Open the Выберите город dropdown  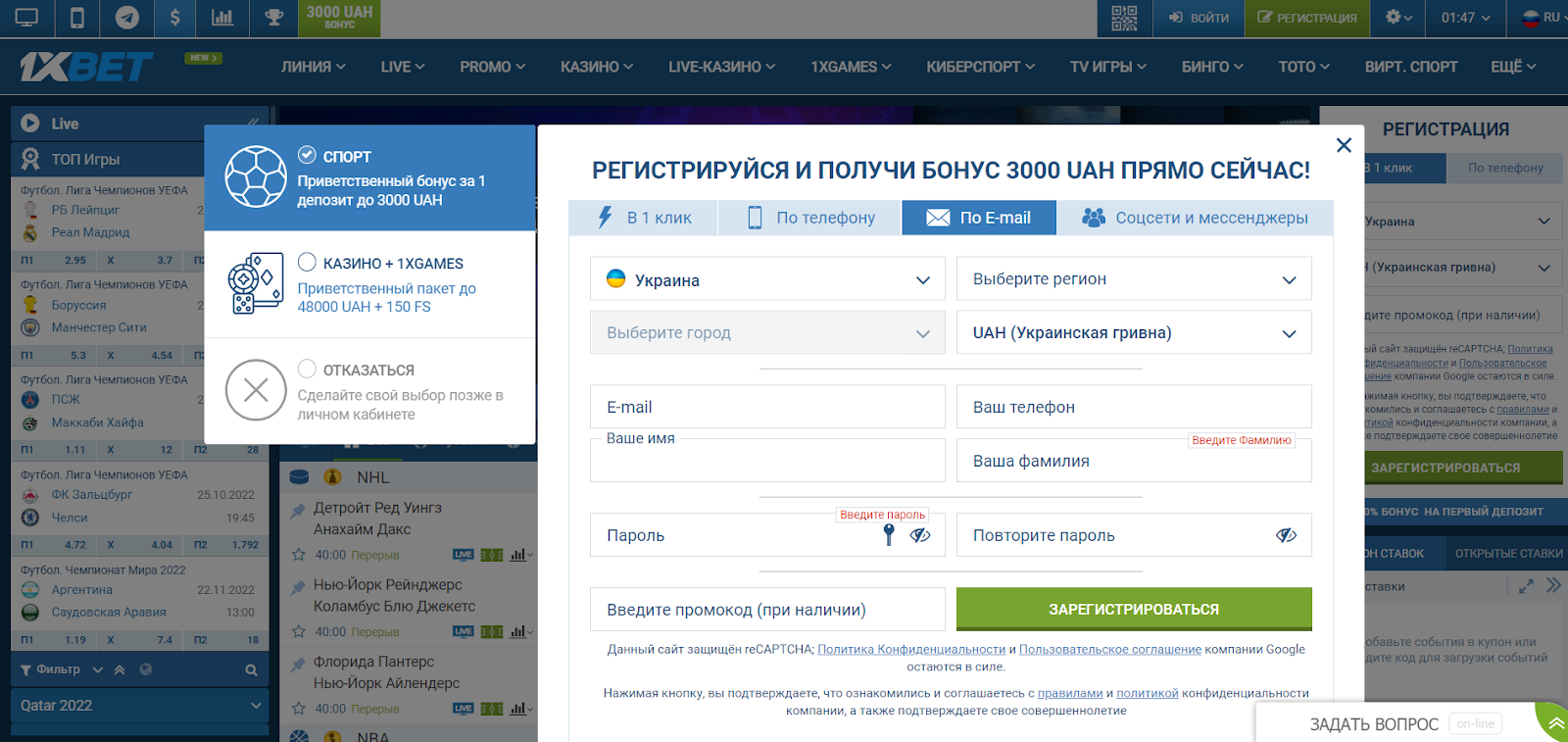tap(767, 332)
